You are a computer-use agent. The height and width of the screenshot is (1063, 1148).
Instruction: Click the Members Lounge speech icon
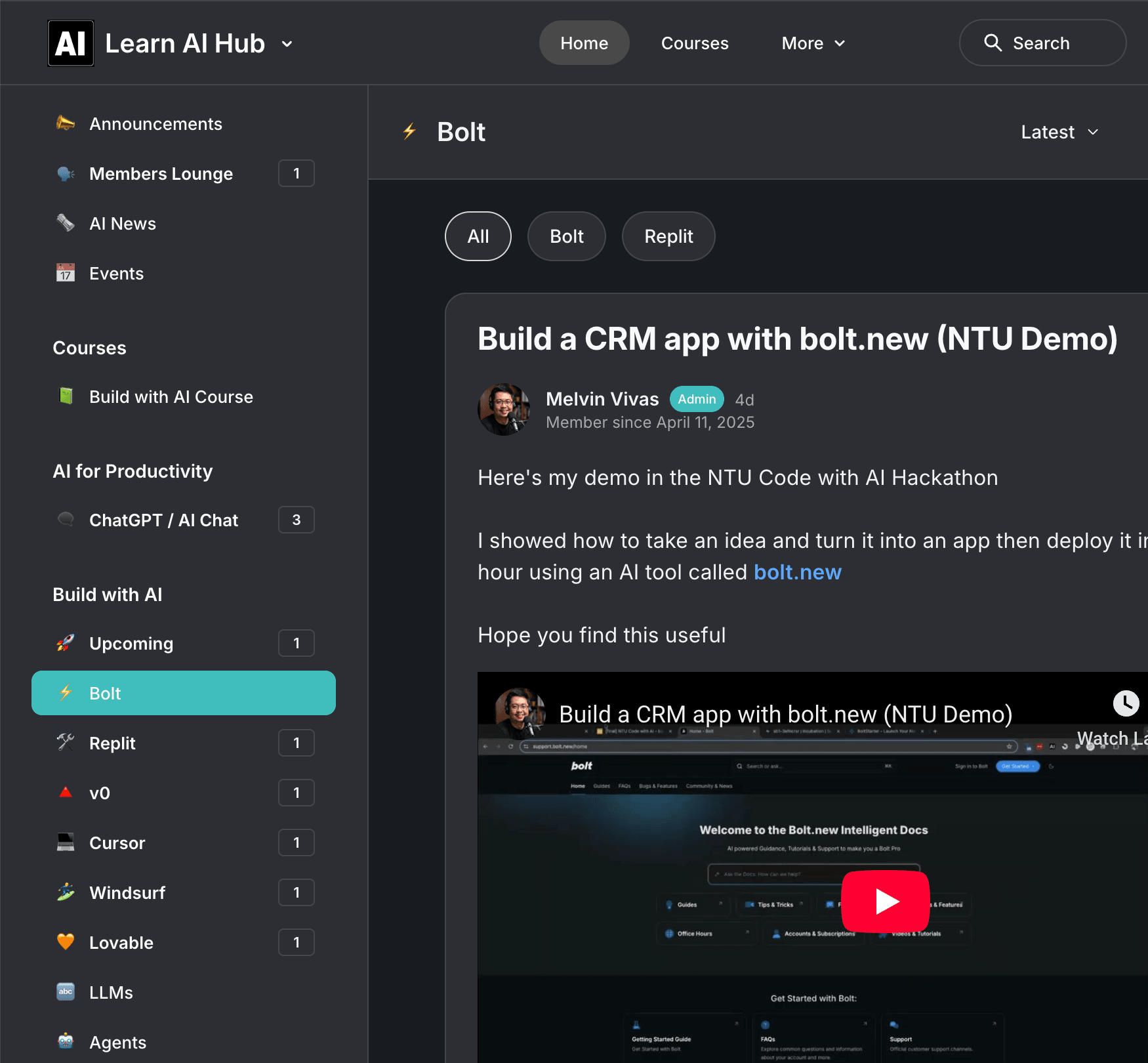coord(65,173)
